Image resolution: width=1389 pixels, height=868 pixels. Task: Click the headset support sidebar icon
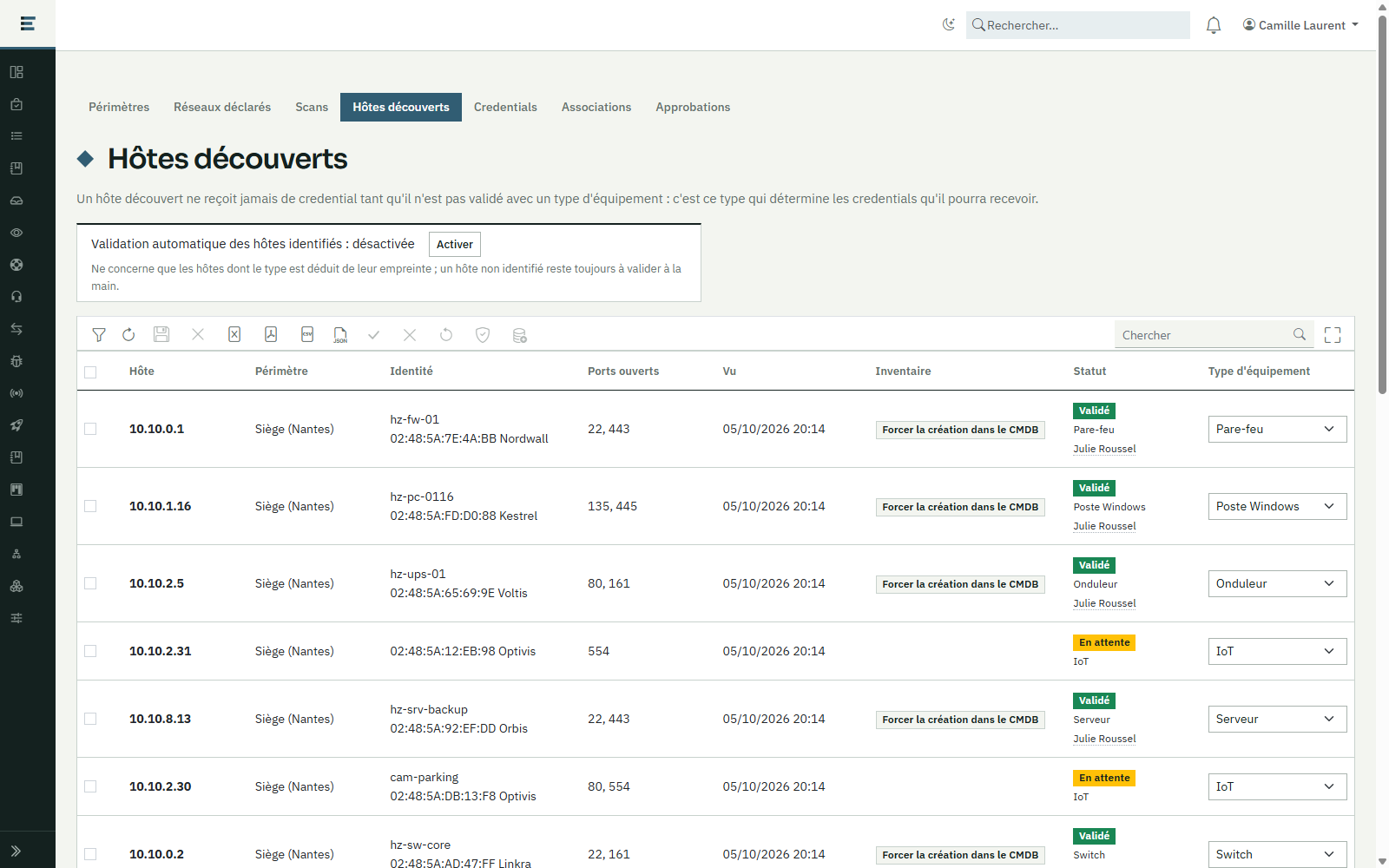pos(16,297)
